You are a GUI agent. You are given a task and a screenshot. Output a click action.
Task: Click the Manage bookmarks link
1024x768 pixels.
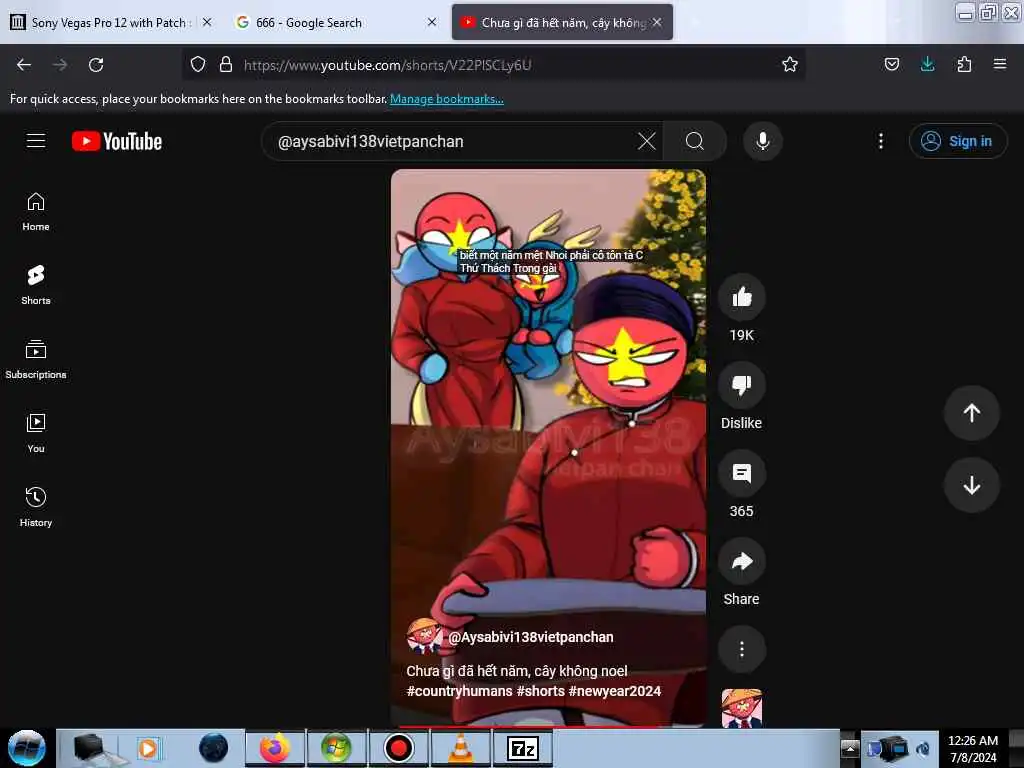coord(447,99)
